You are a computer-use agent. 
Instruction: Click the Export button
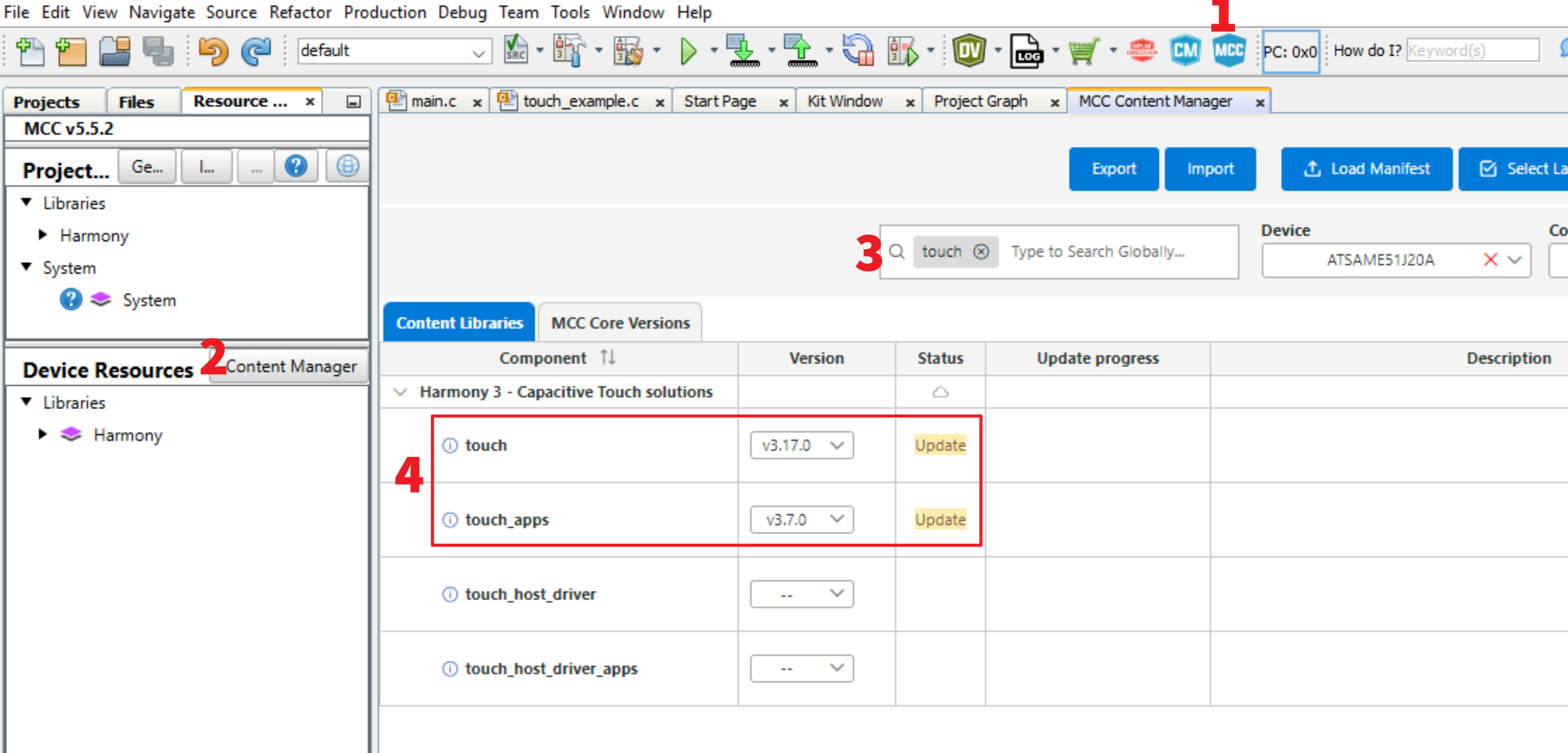pyautogui.click(x=1114, y=169)
